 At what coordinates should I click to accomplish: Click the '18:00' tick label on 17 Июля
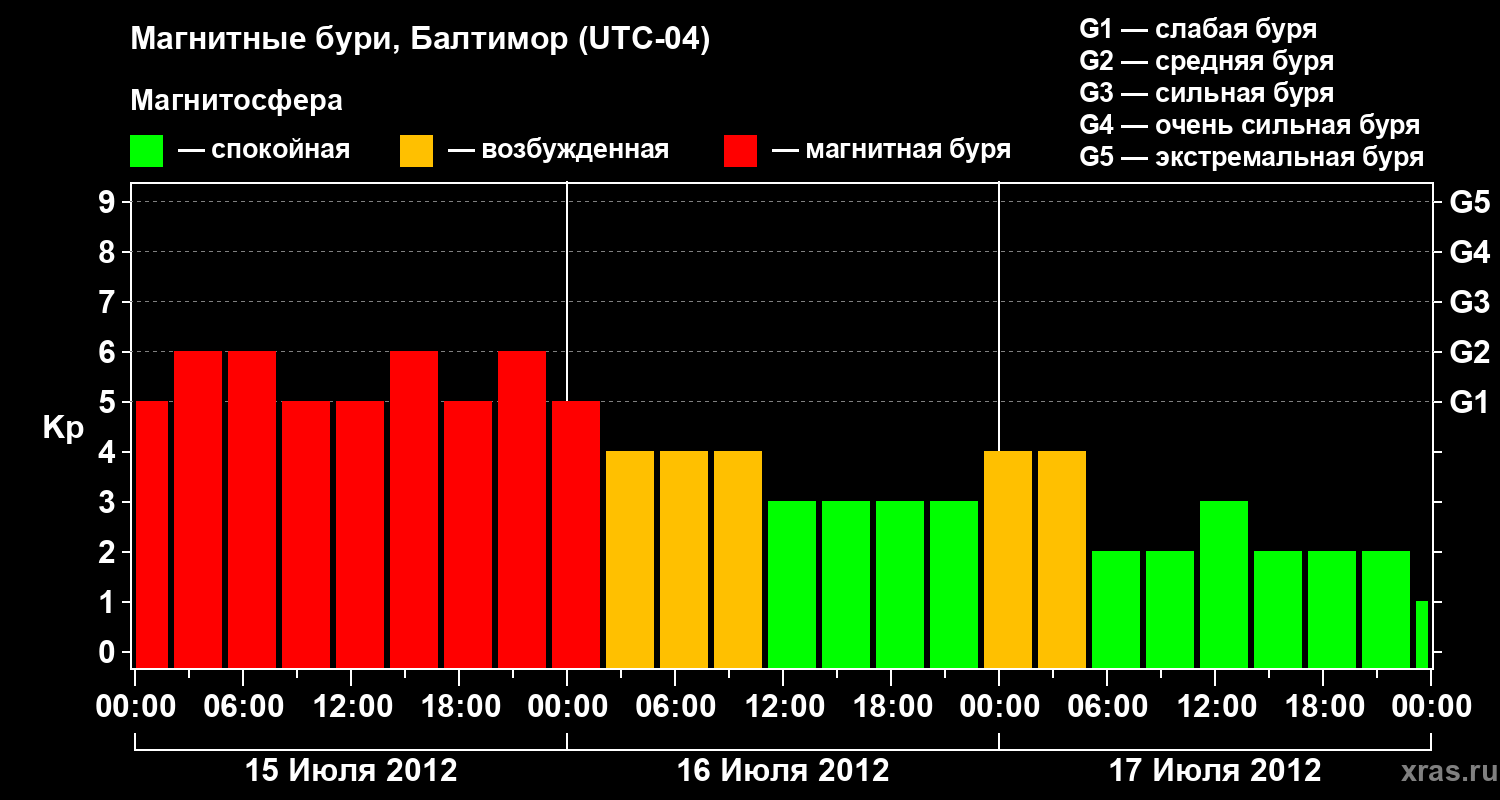1323,707
